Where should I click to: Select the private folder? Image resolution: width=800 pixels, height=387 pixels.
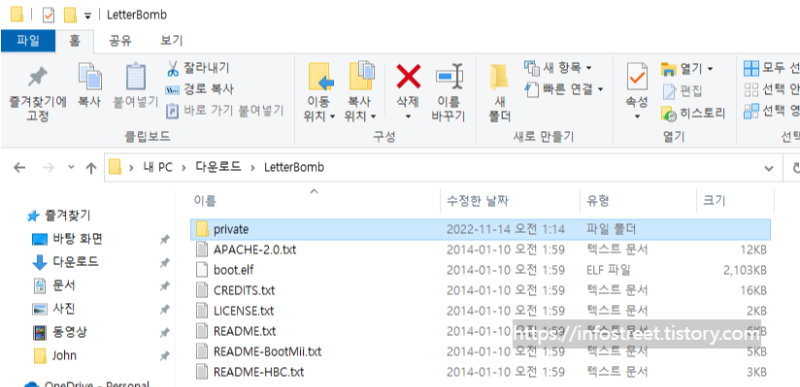point(480,229)
